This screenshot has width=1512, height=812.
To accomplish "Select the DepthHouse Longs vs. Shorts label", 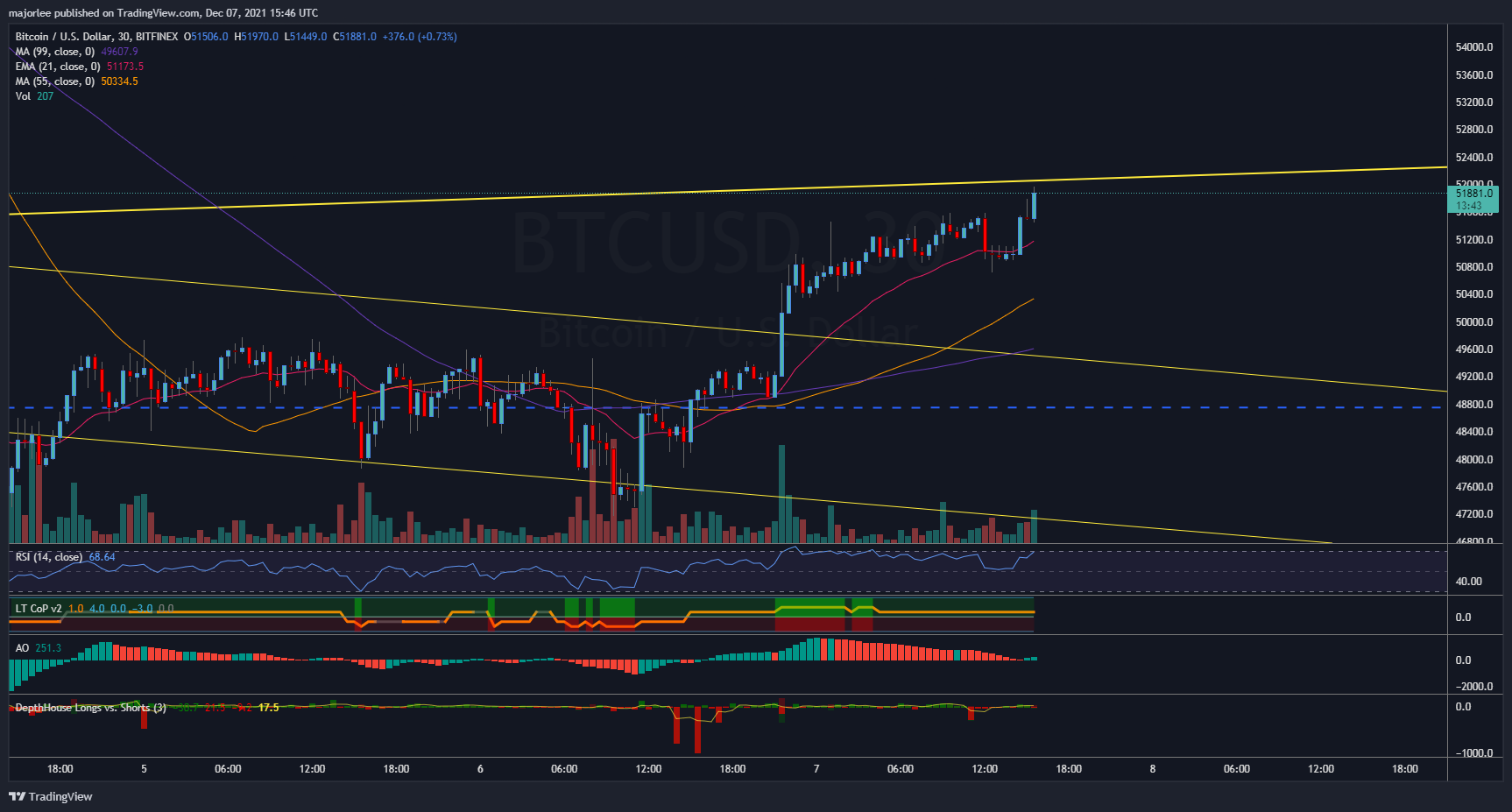I will pos(91,708).
